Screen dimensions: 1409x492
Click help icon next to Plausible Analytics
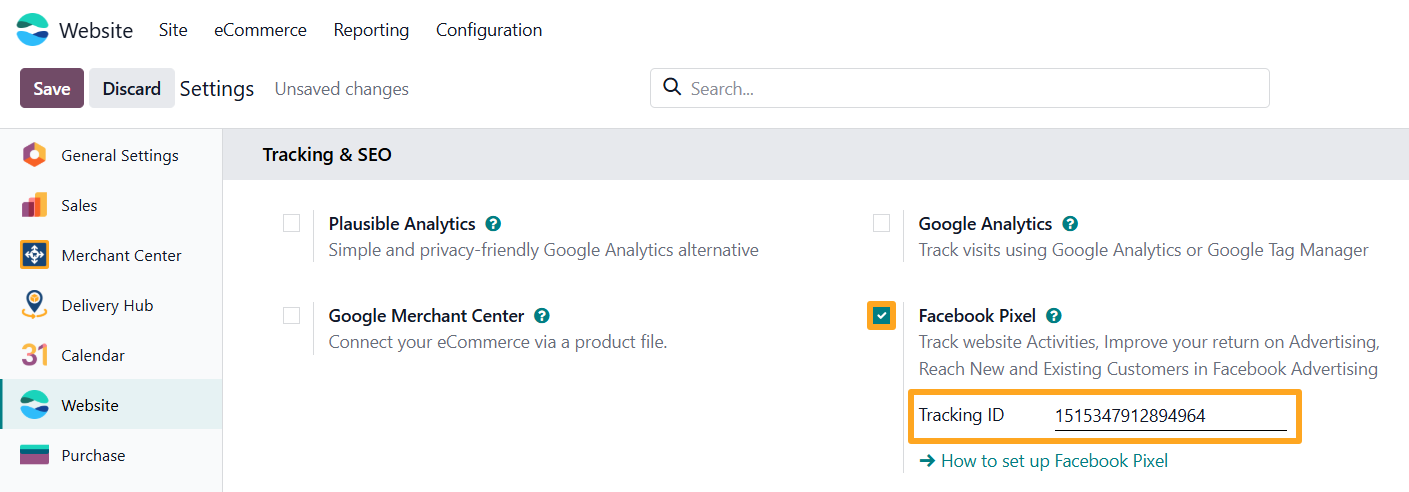click(493, 224)
